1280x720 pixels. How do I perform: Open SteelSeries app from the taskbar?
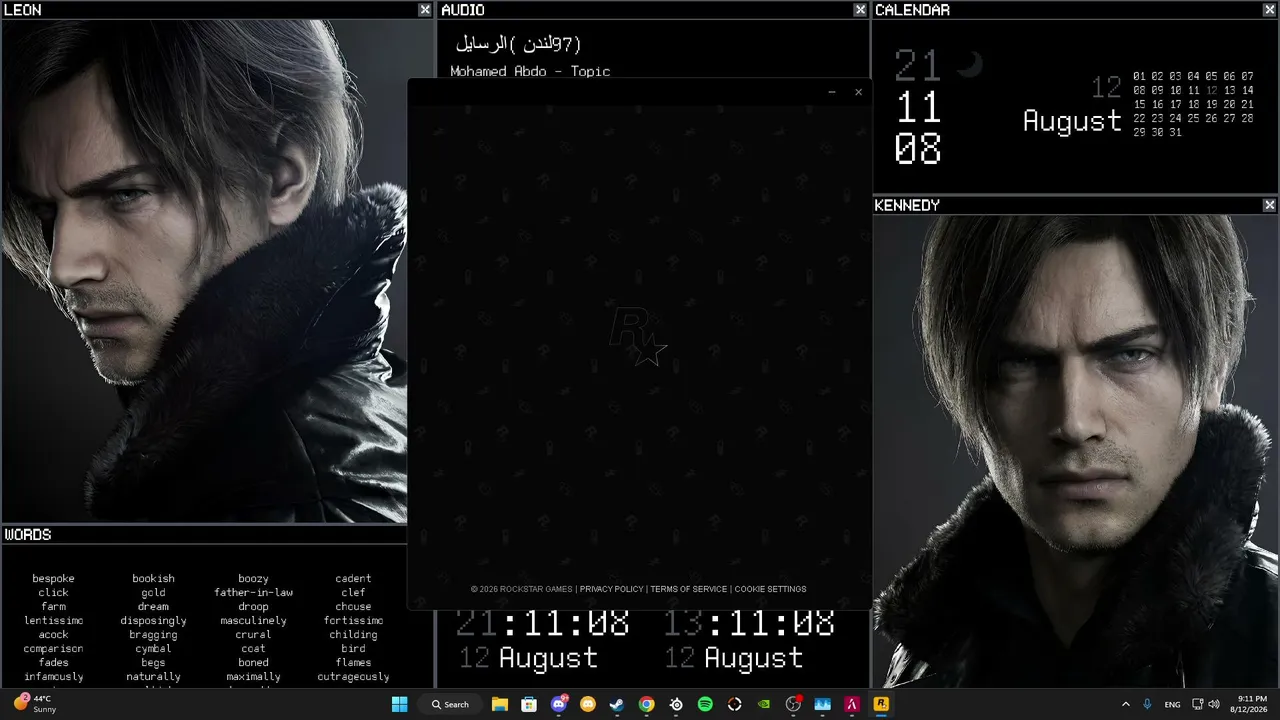click(676, 704)
